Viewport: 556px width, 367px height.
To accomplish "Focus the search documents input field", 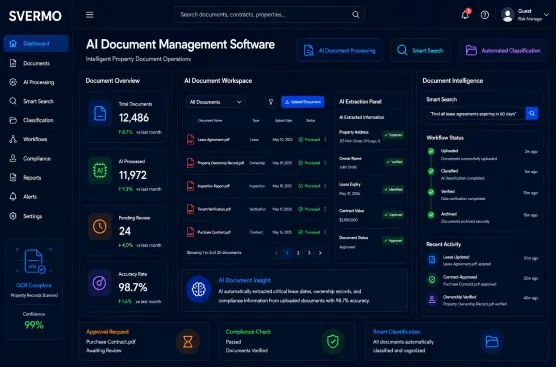I will pyautogui.click(x=269, y=15).
